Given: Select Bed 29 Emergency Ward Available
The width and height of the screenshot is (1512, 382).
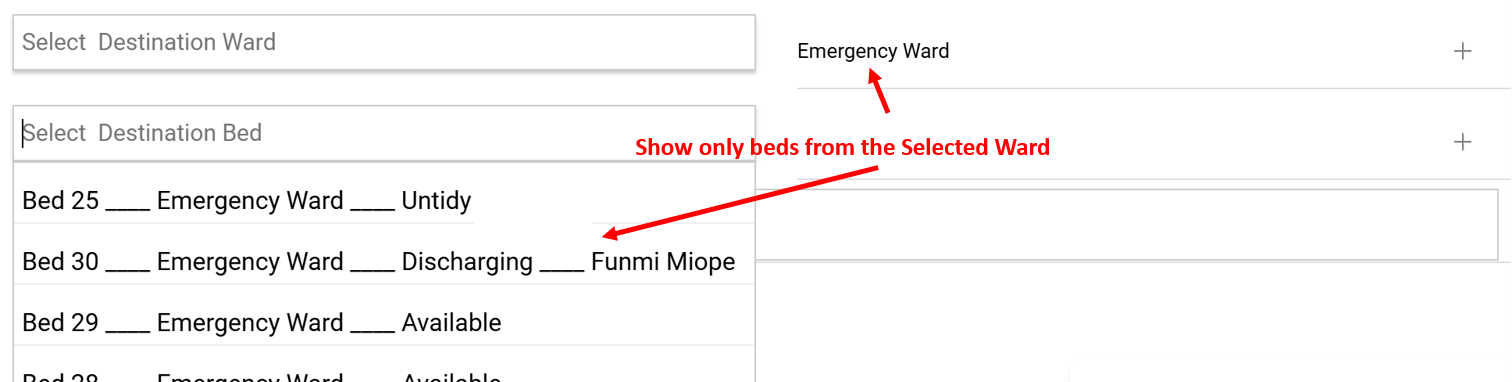Looking at the screenshot, I should tap(384, 323).
